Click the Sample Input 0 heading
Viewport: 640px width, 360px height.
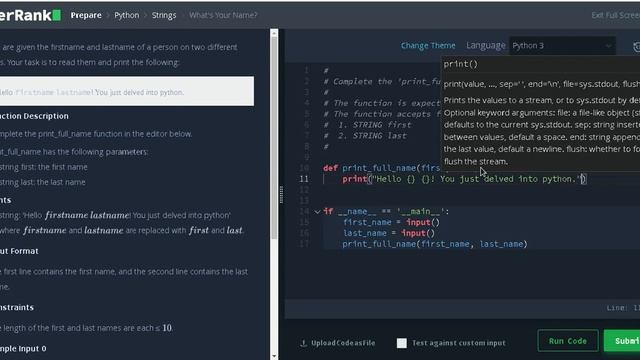coord(23,349)
